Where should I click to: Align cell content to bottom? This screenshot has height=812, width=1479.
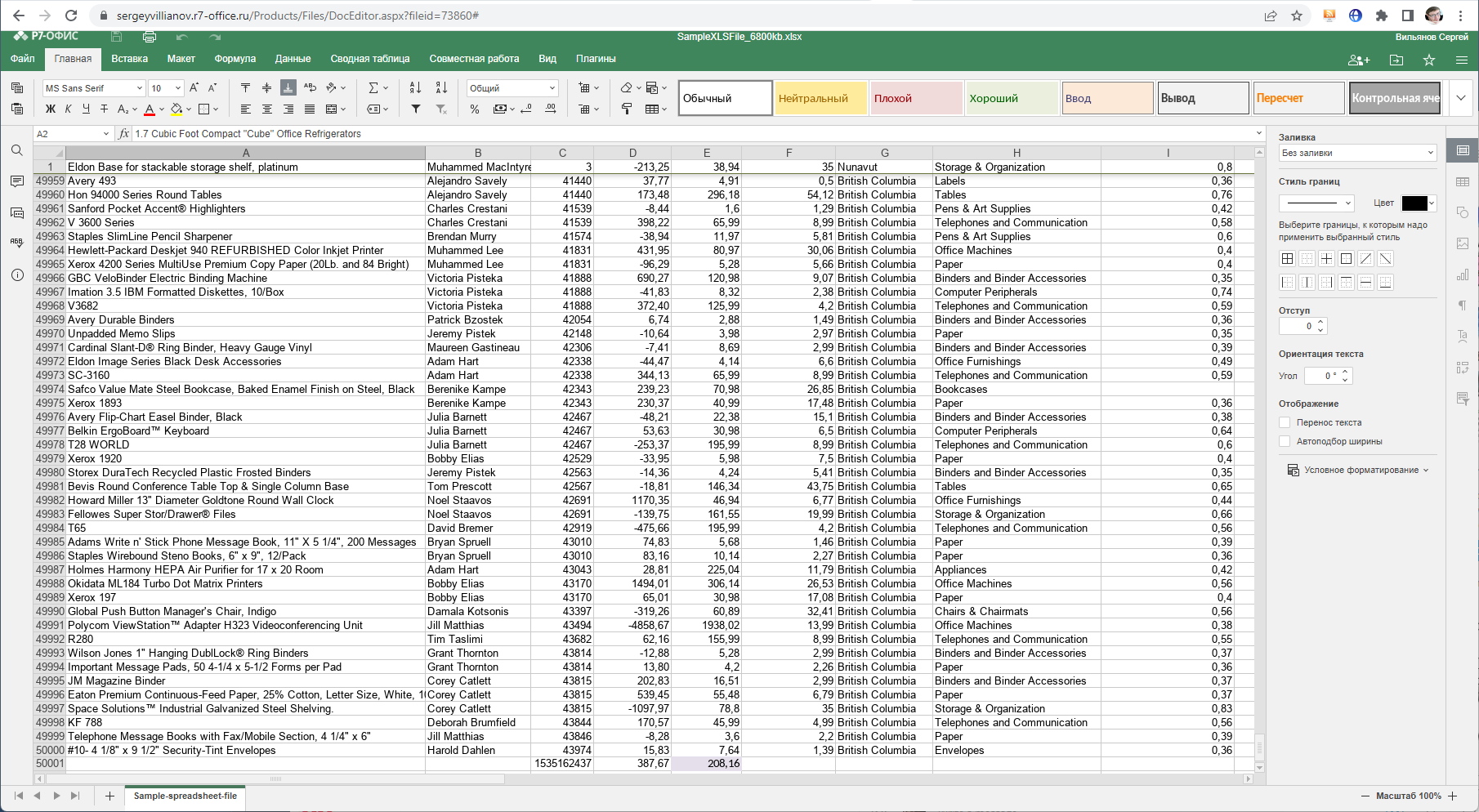click(288, 87)
